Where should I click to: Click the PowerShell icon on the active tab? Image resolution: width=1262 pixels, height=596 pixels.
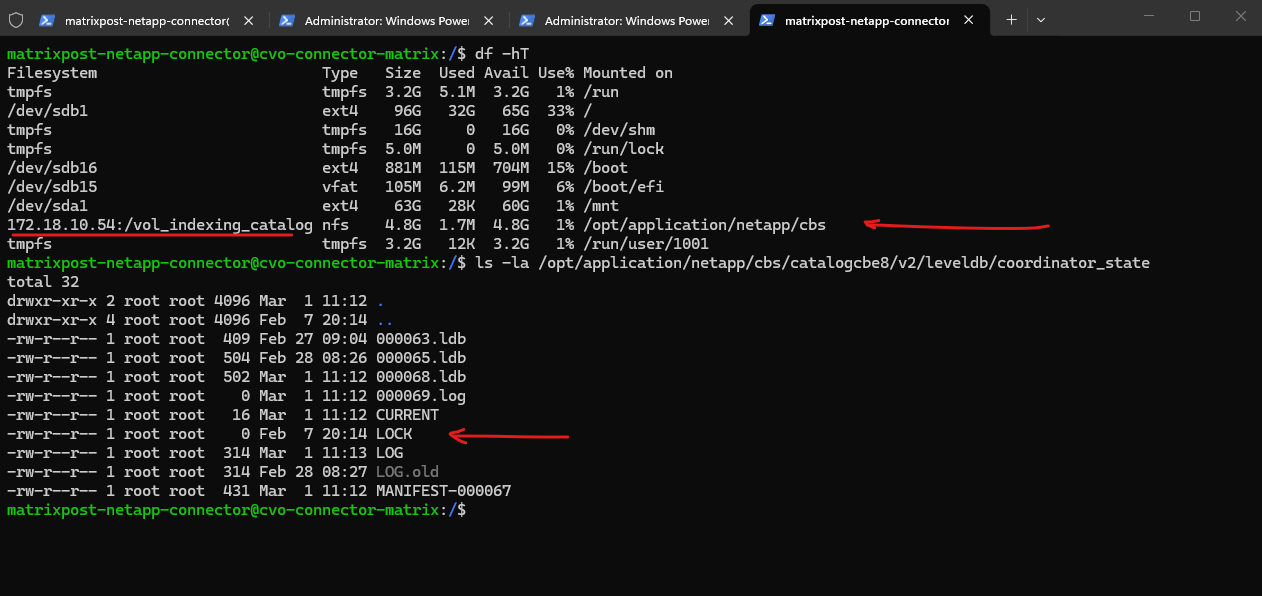click(767, 20)
